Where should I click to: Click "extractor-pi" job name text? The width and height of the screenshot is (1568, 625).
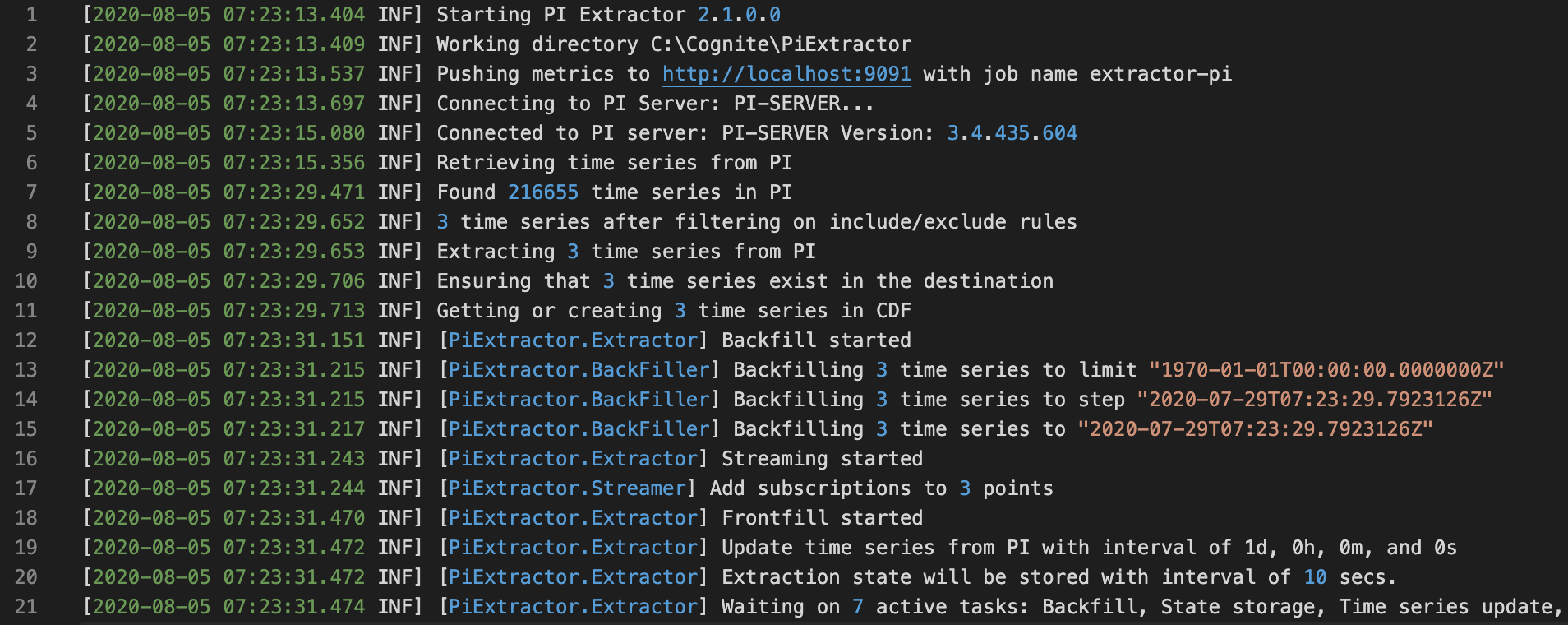tap(1160, 74)
